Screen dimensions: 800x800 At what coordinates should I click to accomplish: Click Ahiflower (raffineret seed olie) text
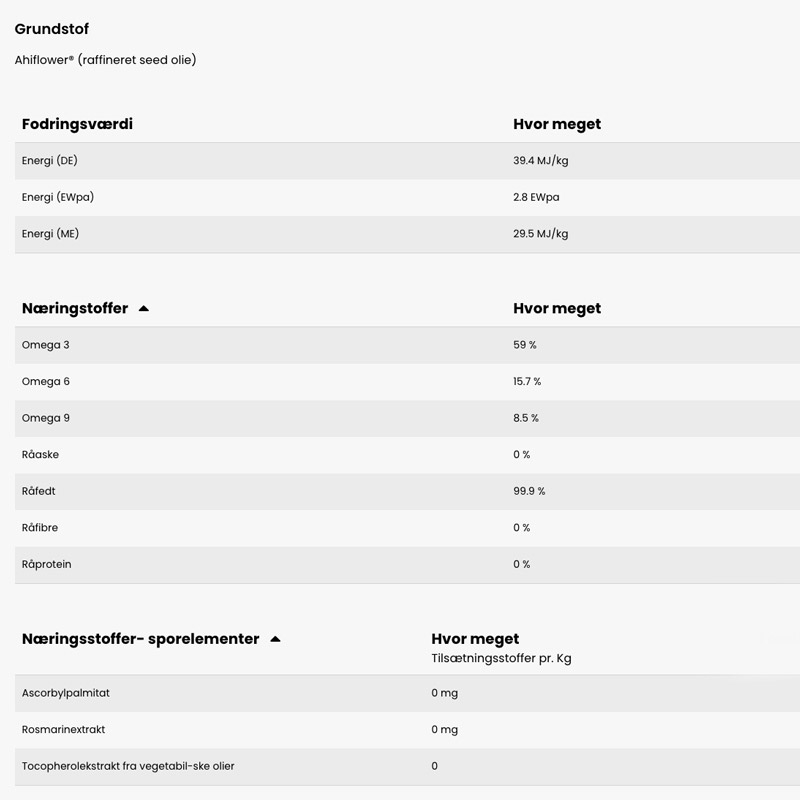106,60
